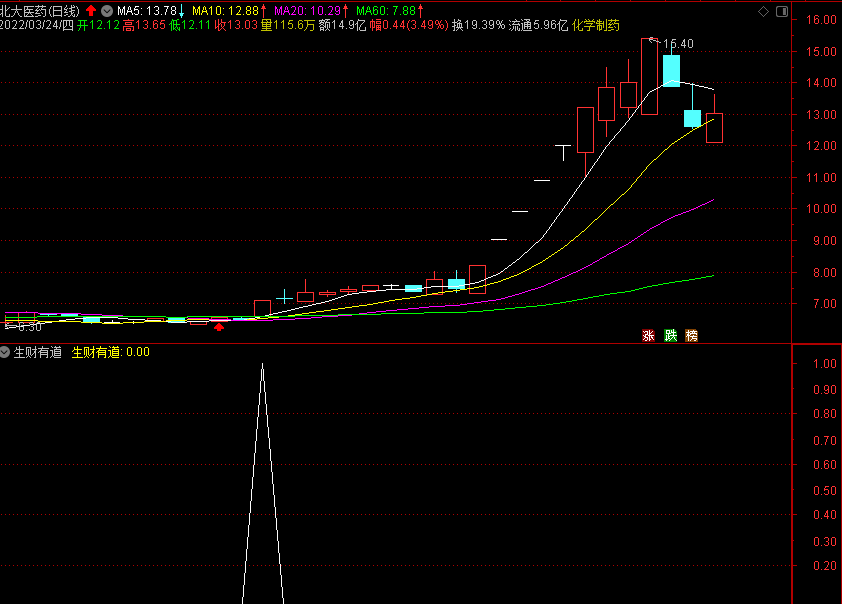The width and height of the screenshot is (842, 604).
Task: Click the red up-arrow beside 北大医药 title
Action: pyautogui.click(x=91, y=10)
